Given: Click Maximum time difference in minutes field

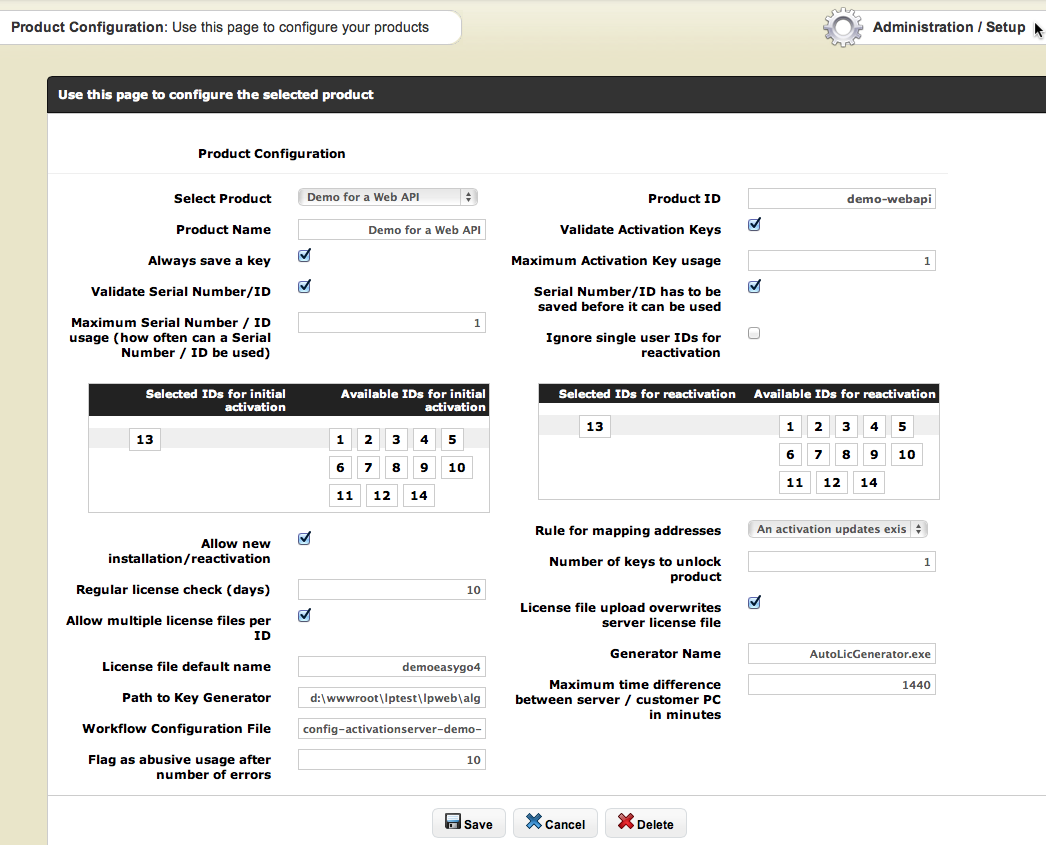Looking at the screenshot, I should point(842,685).
